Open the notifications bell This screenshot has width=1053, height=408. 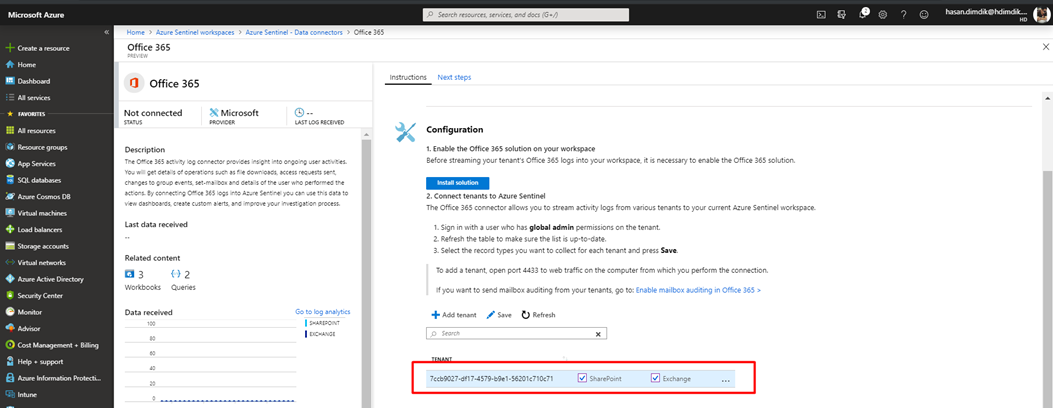pyautogui.click(x=863, y=14)
